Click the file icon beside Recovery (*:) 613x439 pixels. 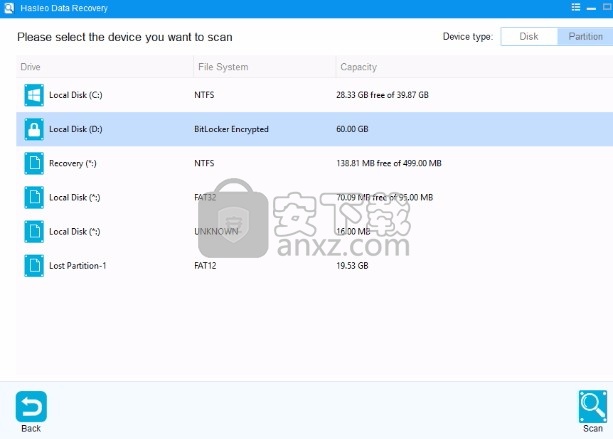34,163
